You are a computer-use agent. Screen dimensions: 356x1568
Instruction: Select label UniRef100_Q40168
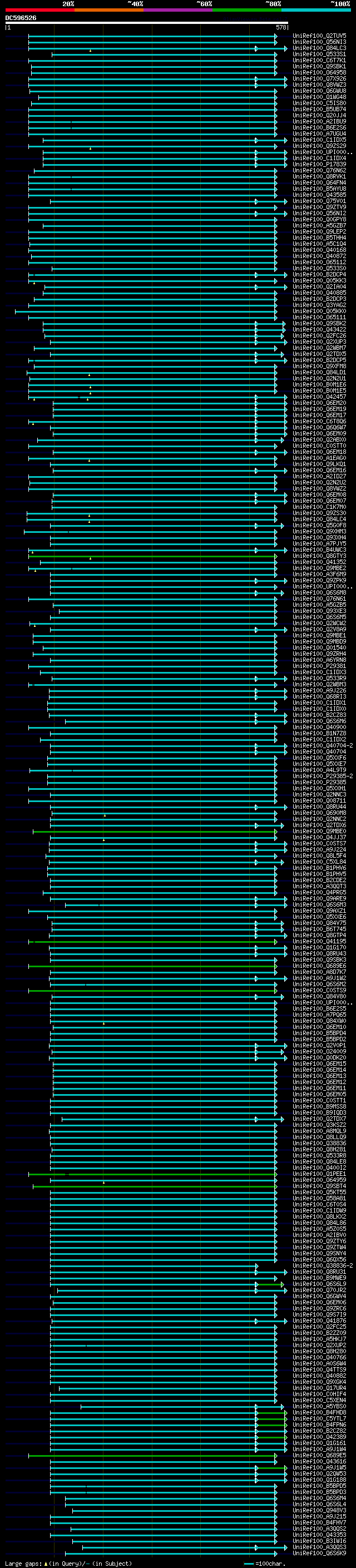pyautogui.click(x=319, y=250)
